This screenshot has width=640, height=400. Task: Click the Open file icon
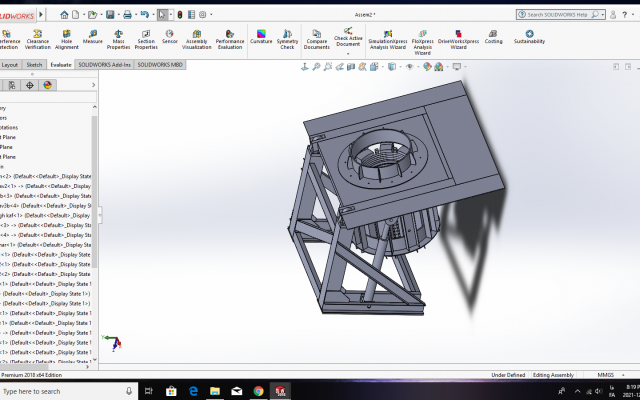click(x=92, y=15)
